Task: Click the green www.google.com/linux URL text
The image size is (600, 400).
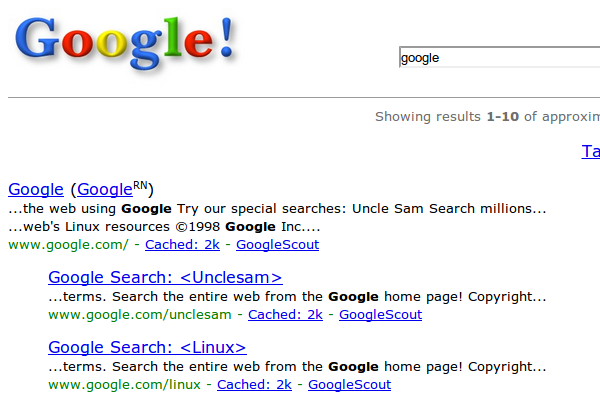Action: (124, 385)
